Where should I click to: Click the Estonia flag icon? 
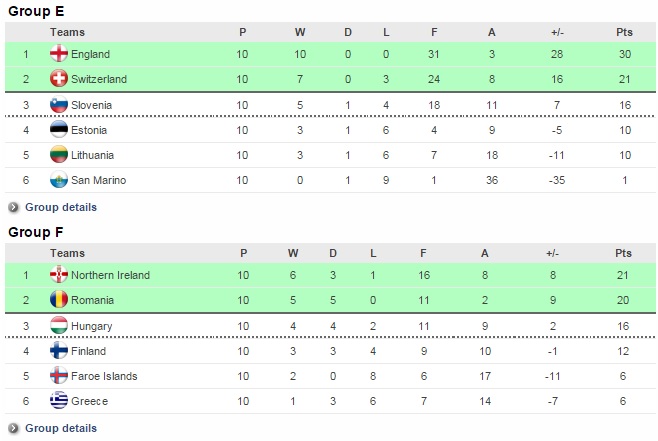58,130
